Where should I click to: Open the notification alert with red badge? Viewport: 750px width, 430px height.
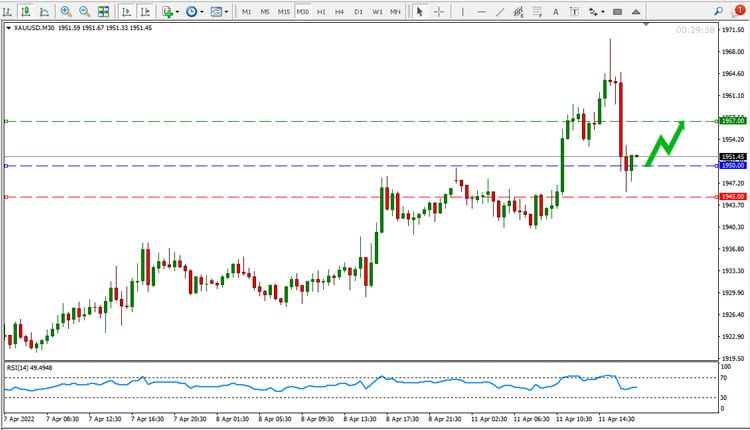(x=738, y=11)
